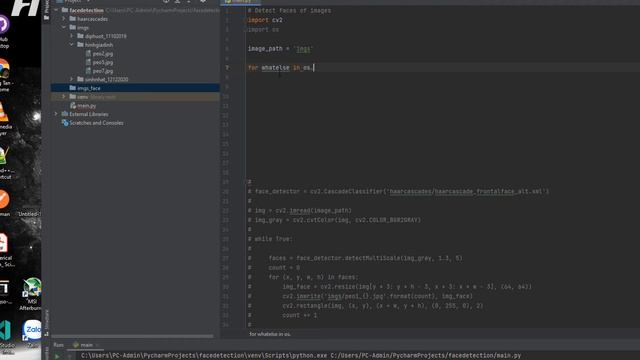Expand the haarcascades folder arrow

pyautogui.click(x=64, y=19)
